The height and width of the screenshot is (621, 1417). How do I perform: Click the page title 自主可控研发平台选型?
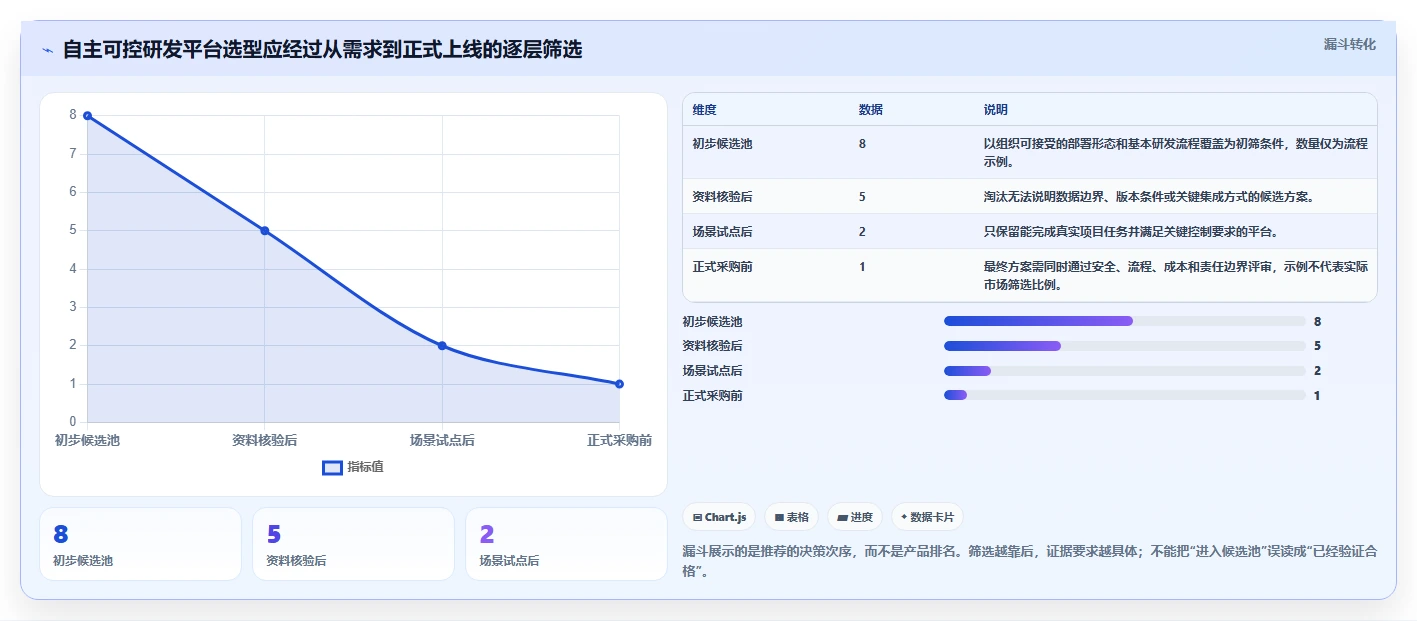322,50
